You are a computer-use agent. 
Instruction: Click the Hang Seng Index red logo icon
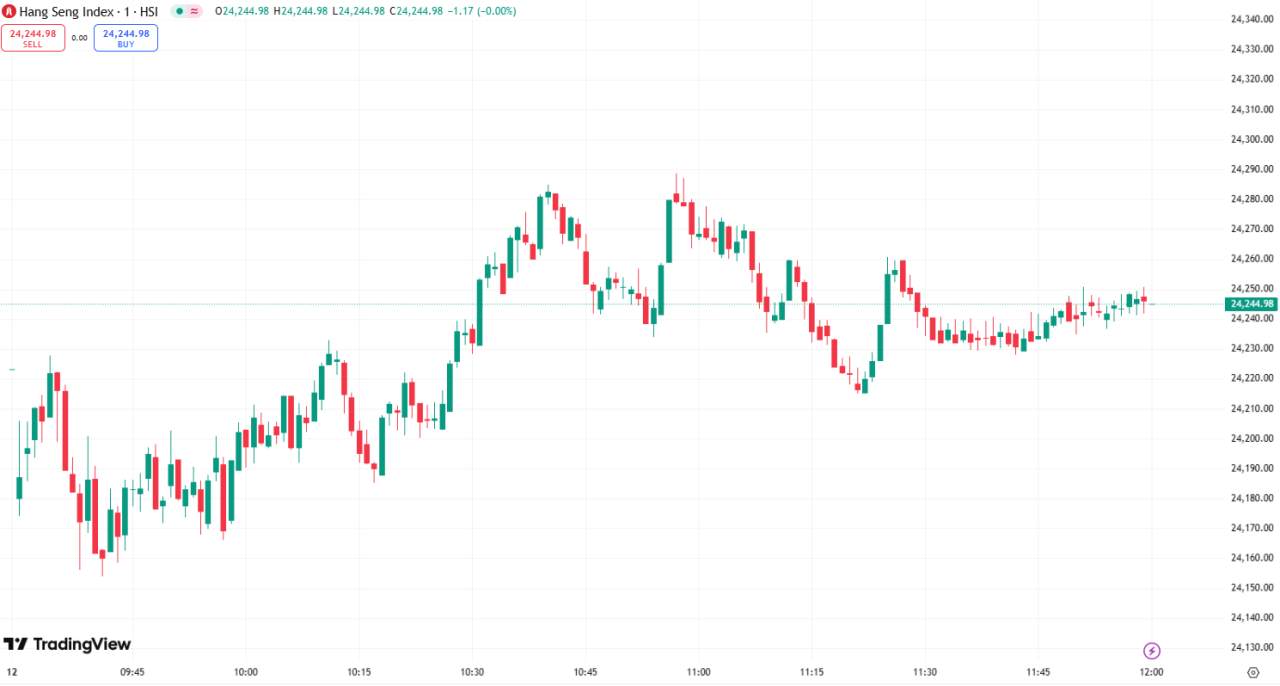click(x=9, y=11)
